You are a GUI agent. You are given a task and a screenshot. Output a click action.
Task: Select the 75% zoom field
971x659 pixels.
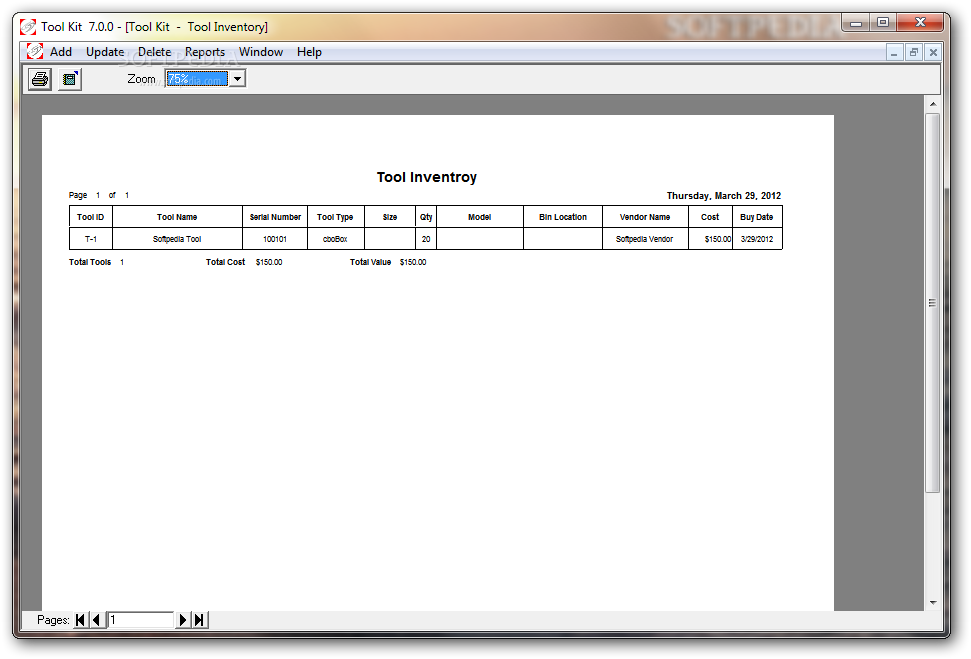197,79
